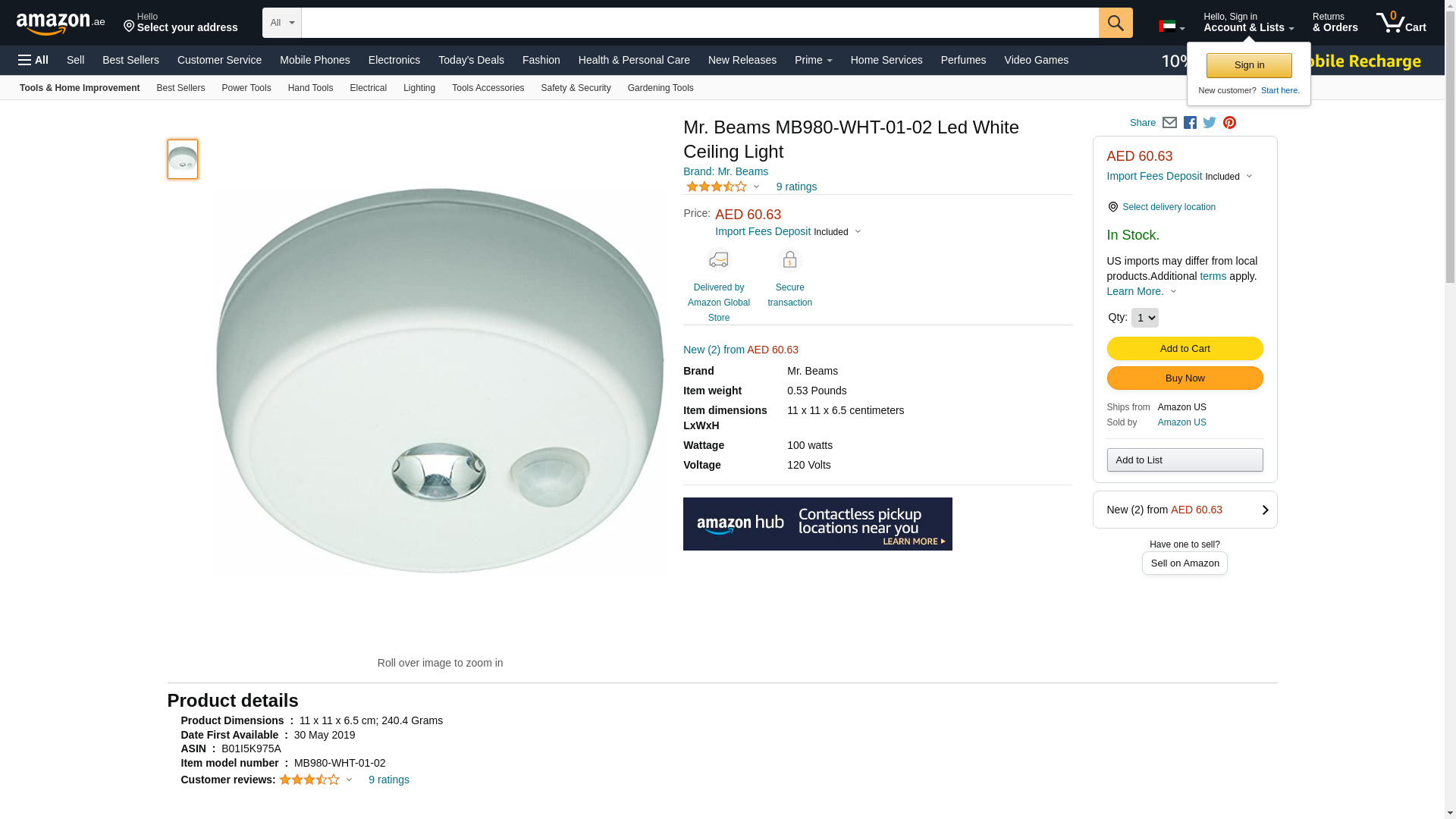Click the search magnifying glass button
The height and width of the screenshot is (819, 1456).
(x=1115, y=23)
